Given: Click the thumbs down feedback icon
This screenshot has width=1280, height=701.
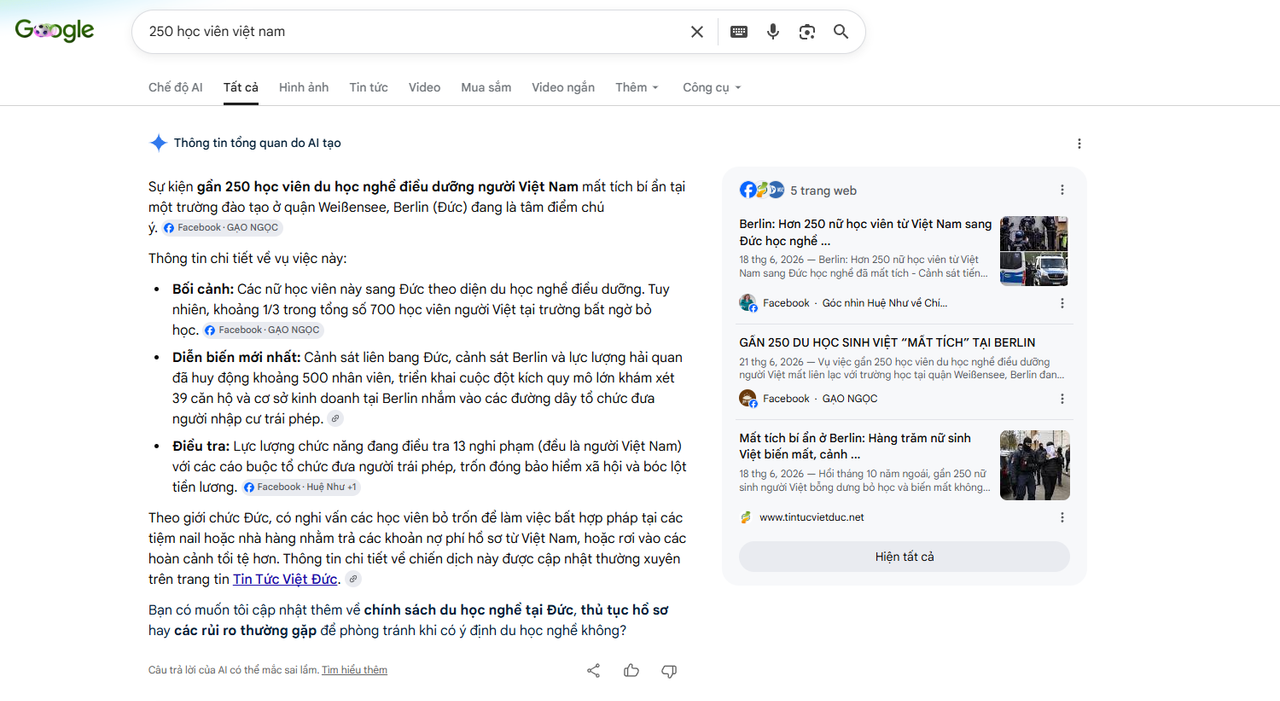Looking at the screenshot, I should [x=669, y=670].
